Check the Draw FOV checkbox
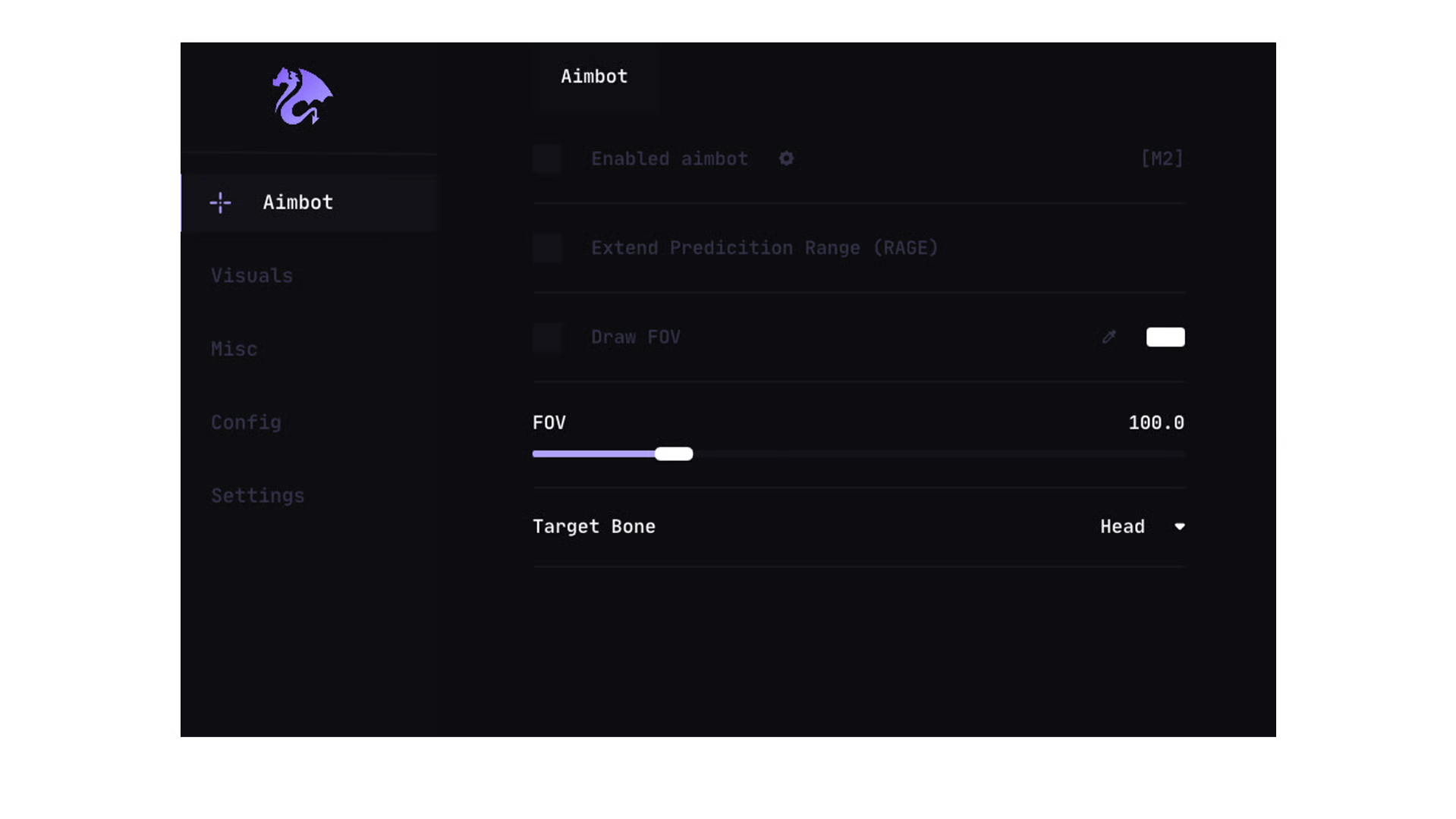The height and width of the screenshot is (819, 1456). (x=547, y=337)
